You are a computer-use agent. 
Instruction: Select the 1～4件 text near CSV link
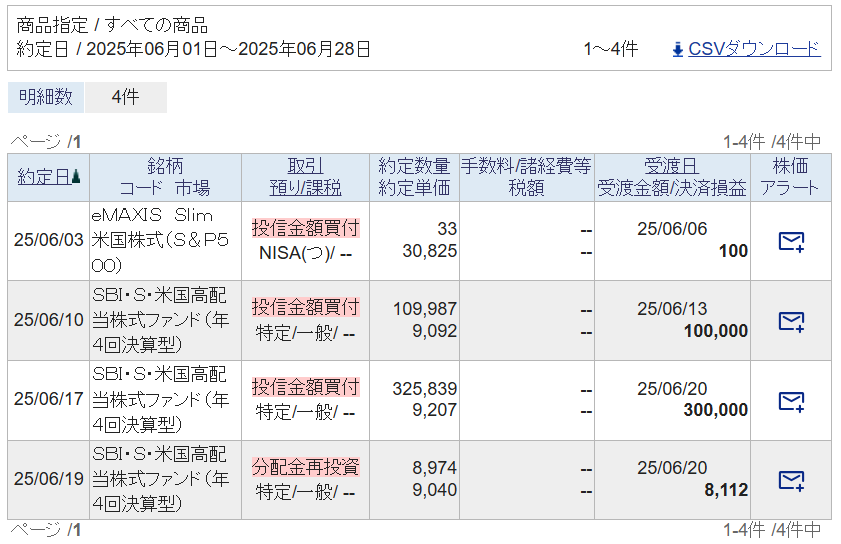pyautogui.click(x=611, y=49)
